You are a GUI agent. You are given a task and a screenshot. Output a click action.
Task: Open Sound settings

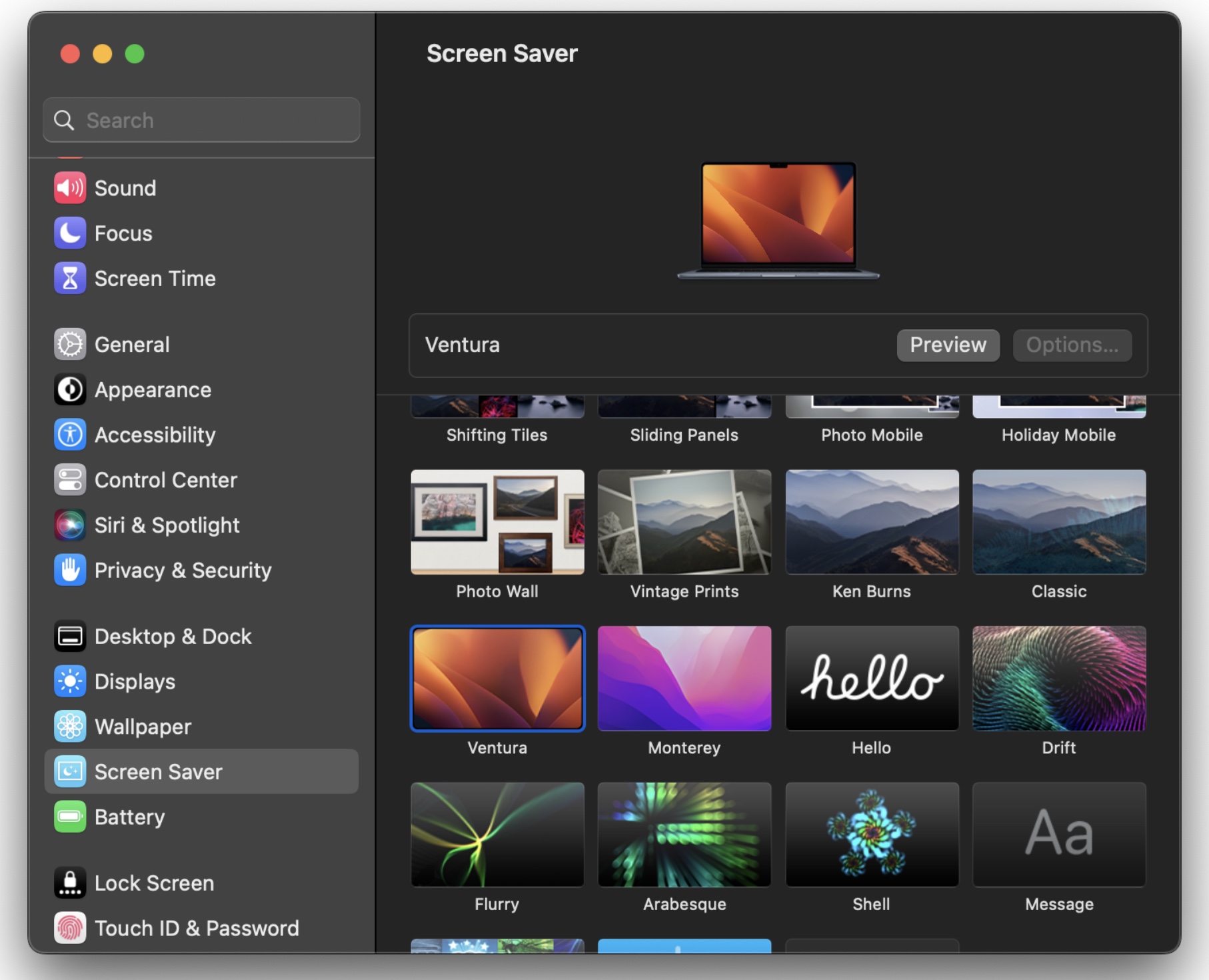[201, 188]
